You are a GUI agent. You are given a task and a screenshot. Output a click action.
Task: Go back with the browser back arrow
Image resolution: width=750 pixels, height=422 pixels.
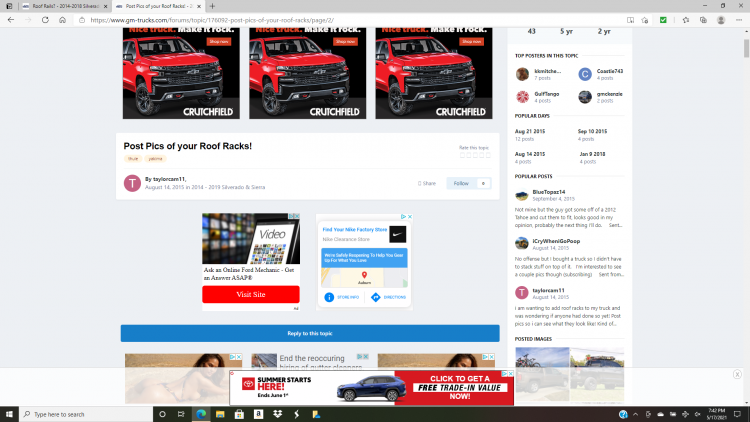[x=11, y=20]
